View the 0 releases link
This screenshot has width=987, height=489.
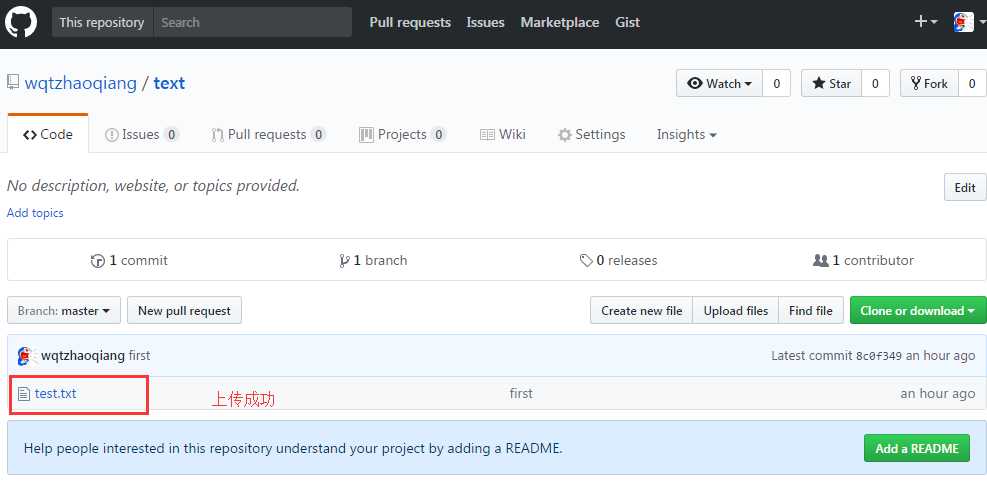point(618,260)
